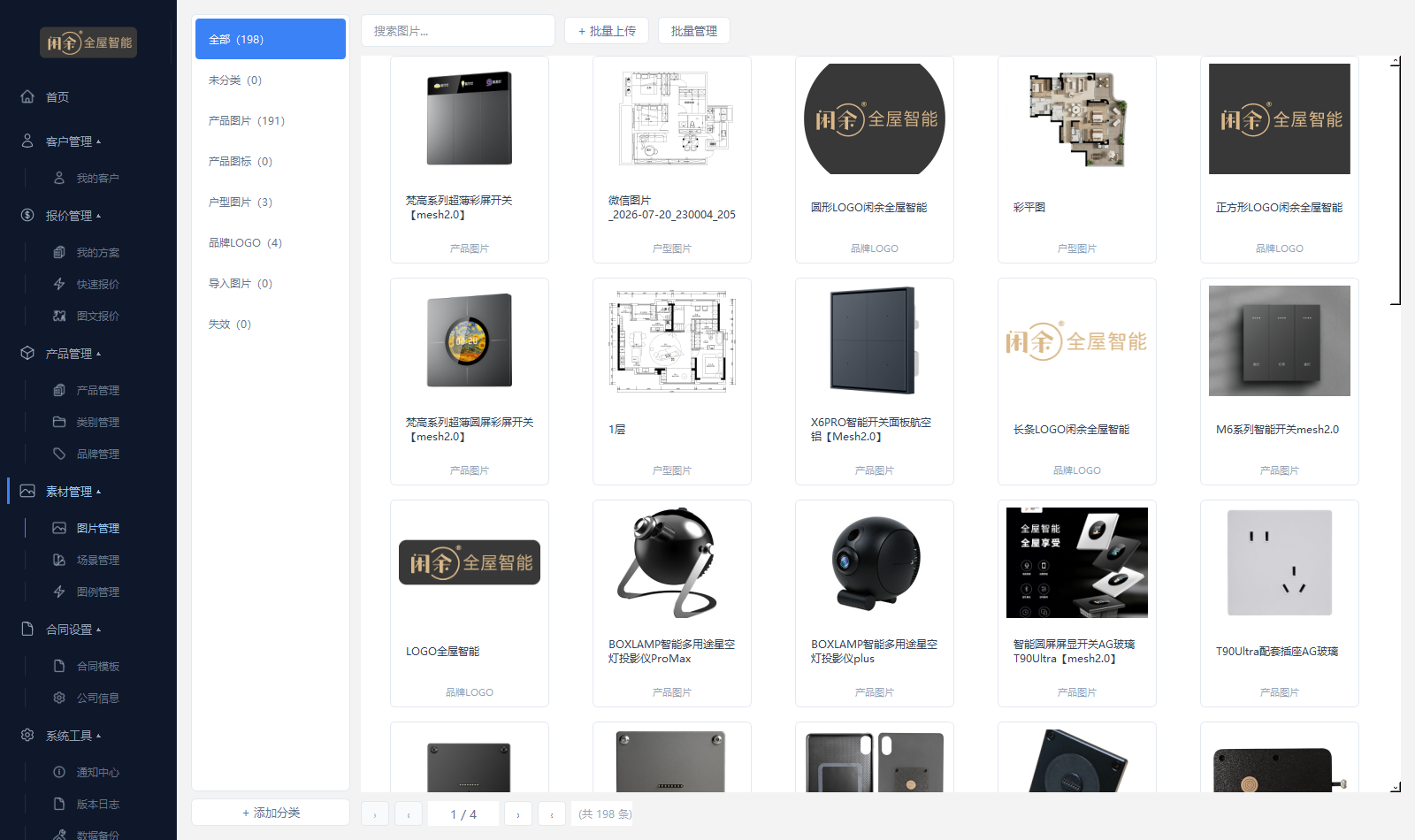Collapse the 素材管理 sidebar group
Viewport: 1415px width, 840px height.
point(61,492)
